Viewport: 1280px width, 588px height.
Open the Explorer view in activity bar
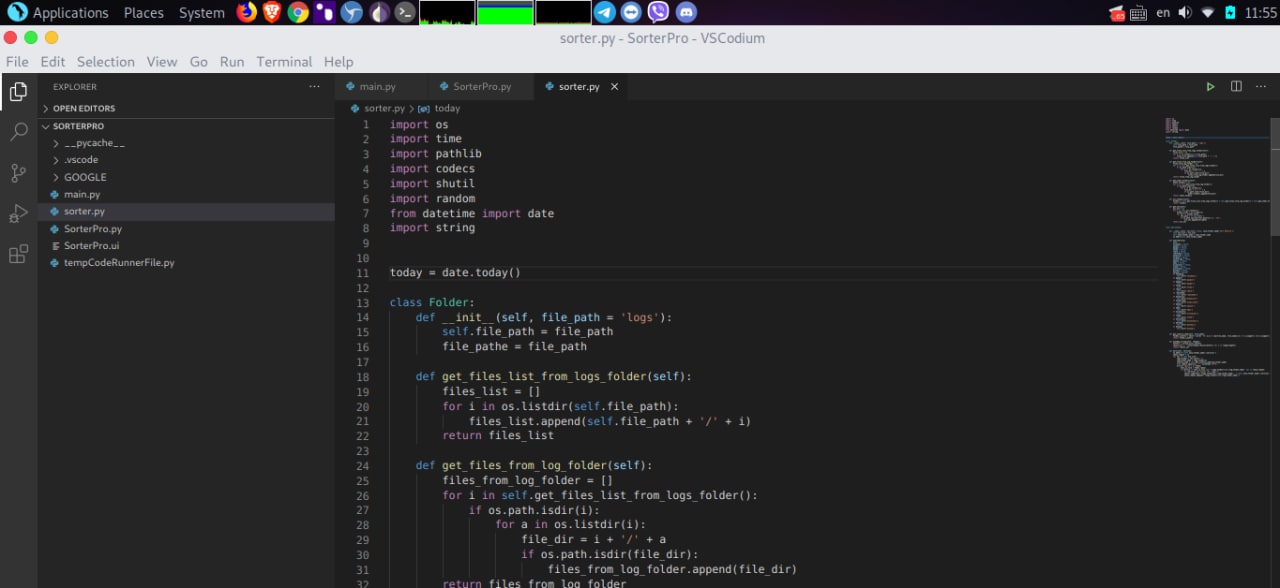pos(18,92)
